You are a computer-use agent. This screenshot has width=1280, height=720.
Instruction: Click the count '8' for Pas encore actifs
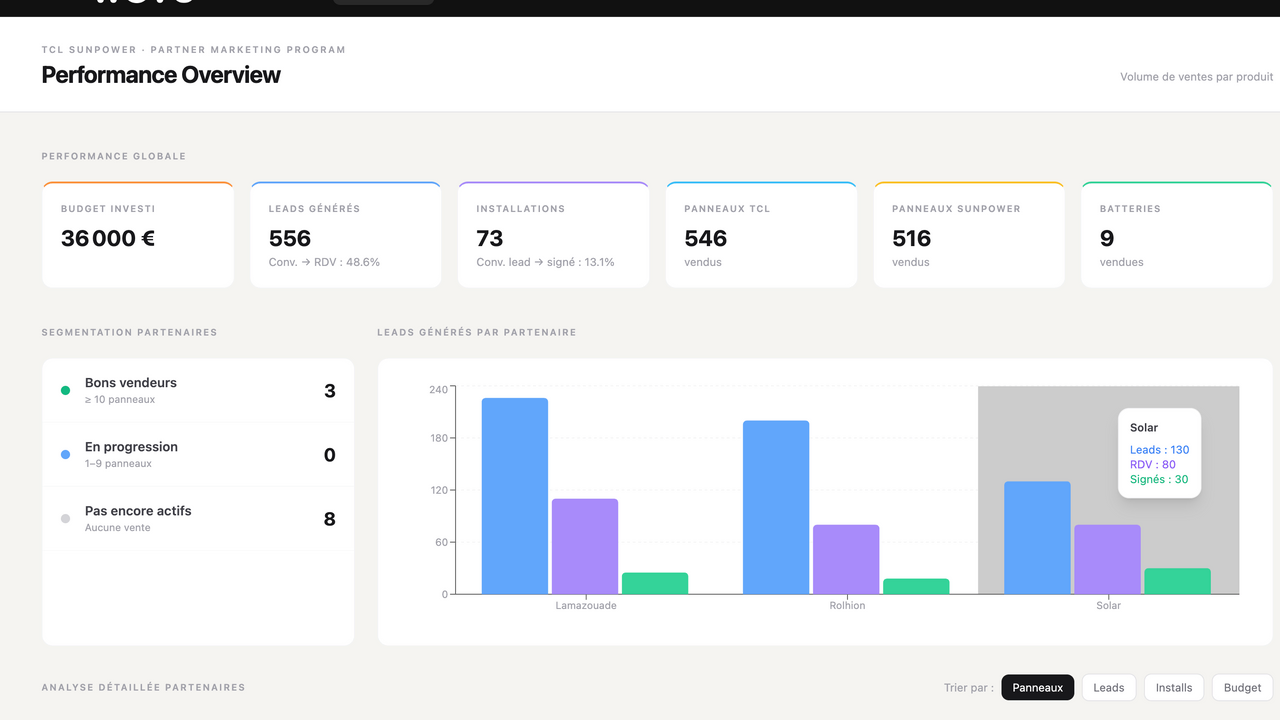pos(330,519)
